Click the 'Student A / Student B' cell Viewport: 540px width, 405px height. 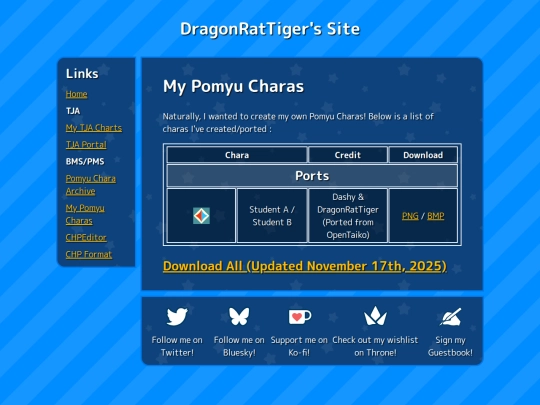(272, 216)
